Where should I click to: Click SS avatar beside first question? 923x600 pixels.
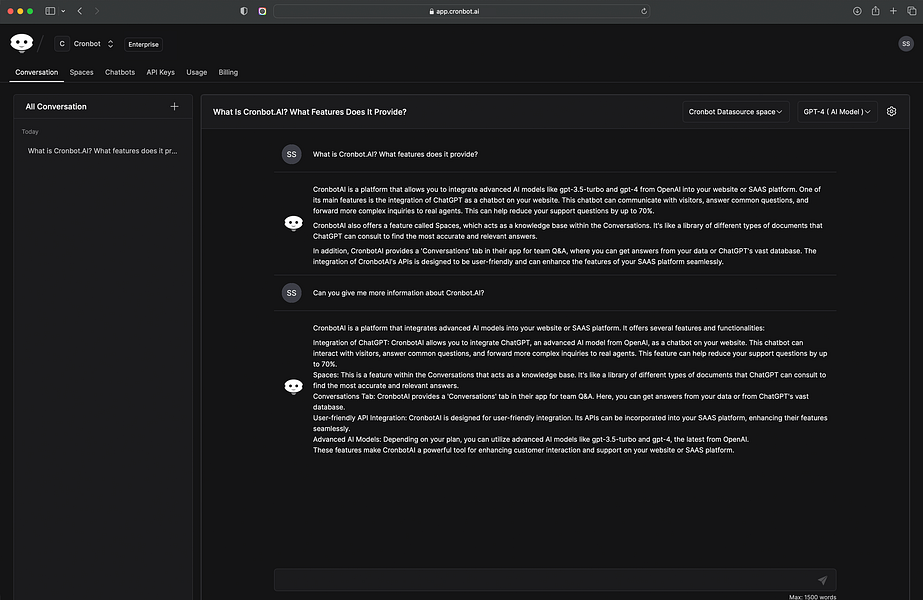tap(291, 154)
